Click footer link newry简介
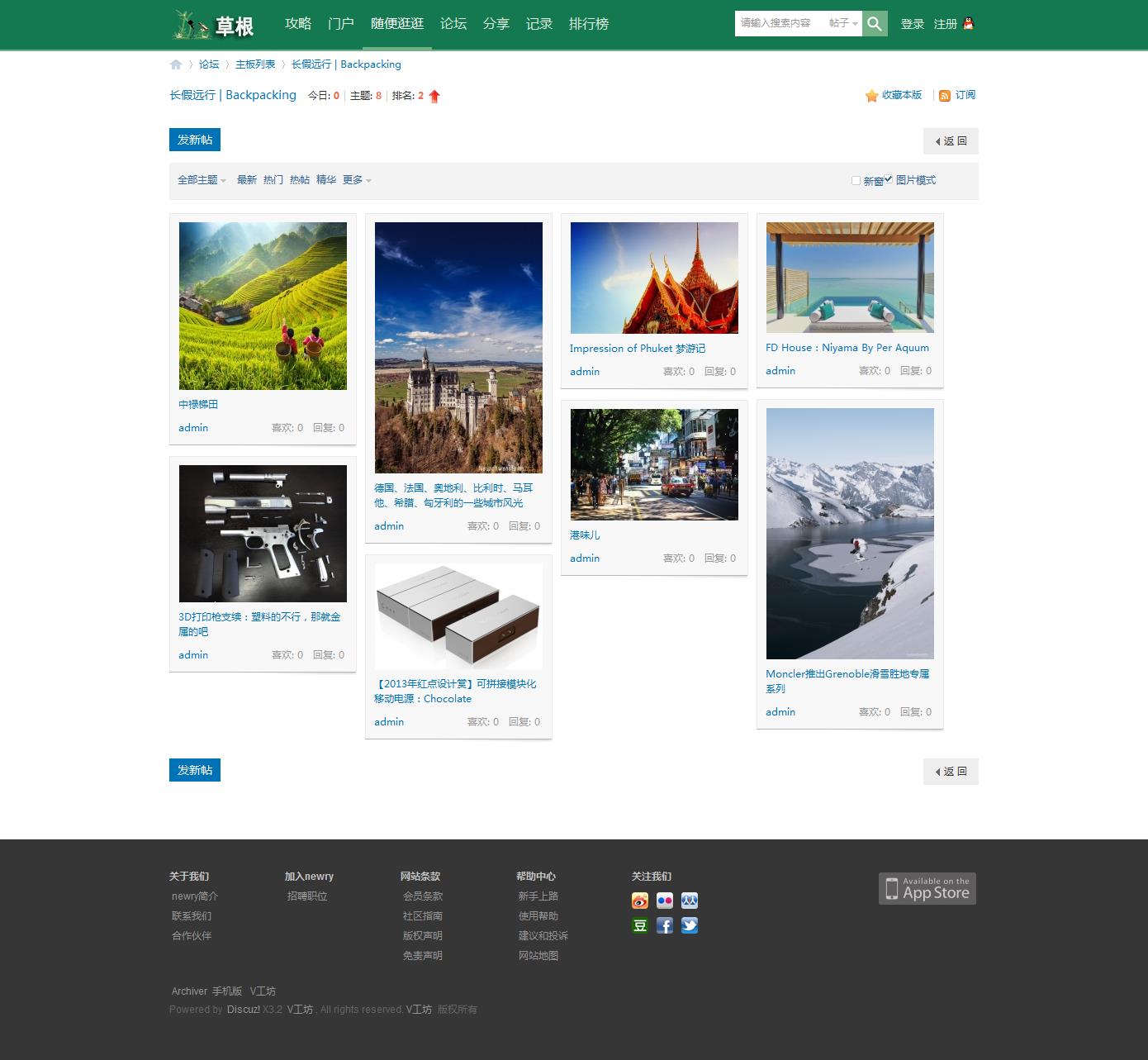1148x1060 pixels. click(195, 896)
